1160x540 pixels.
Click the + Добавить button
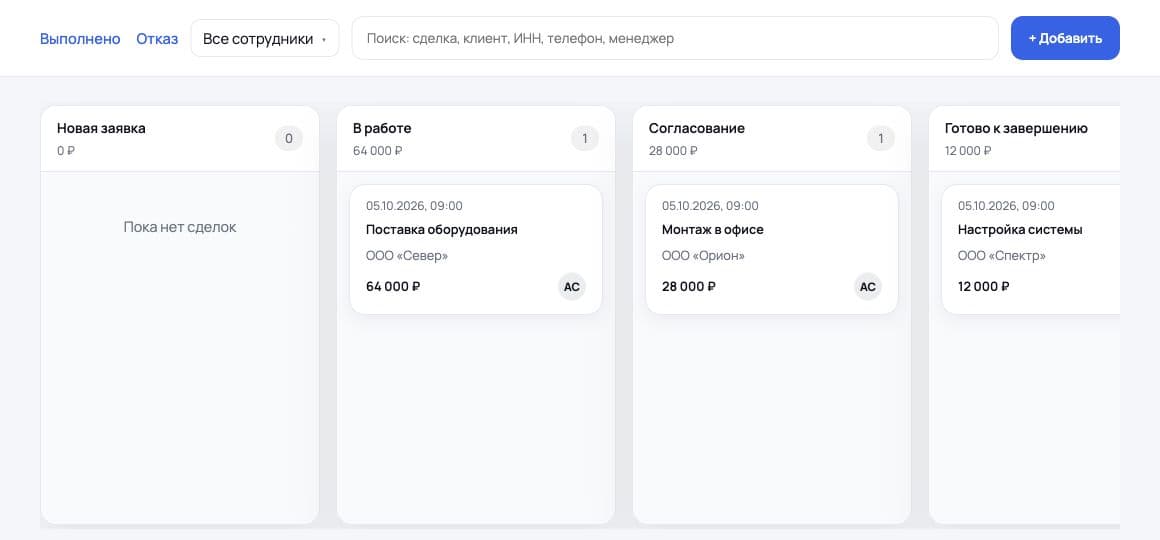point(1065,38)
